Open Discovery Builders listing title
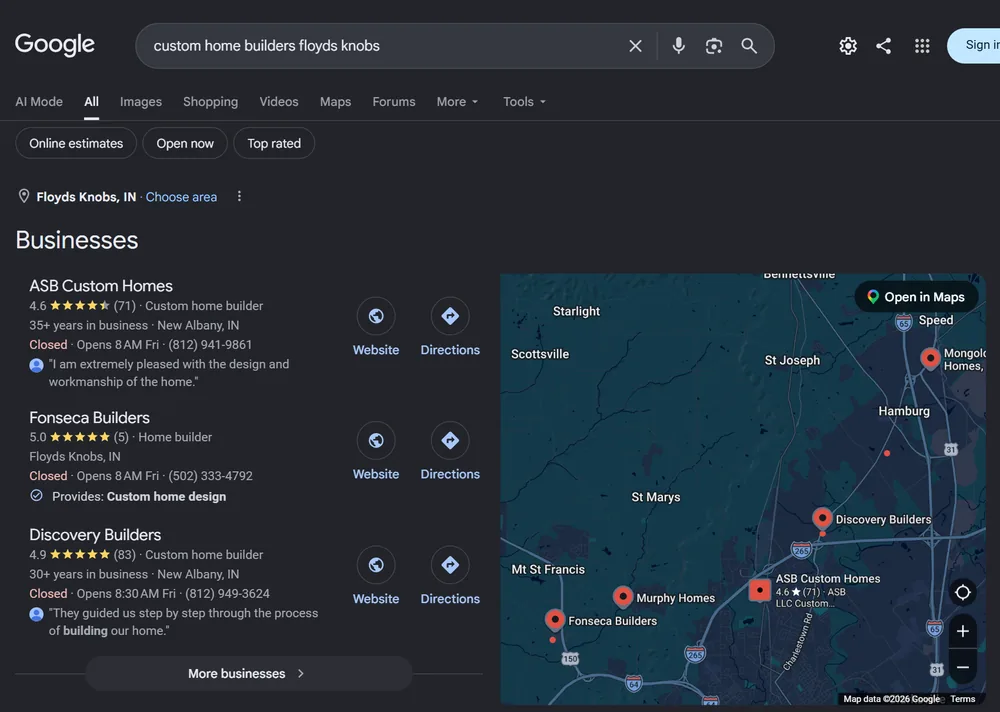The width and height of the screenshot is (1000, 712). pos(95,535)
